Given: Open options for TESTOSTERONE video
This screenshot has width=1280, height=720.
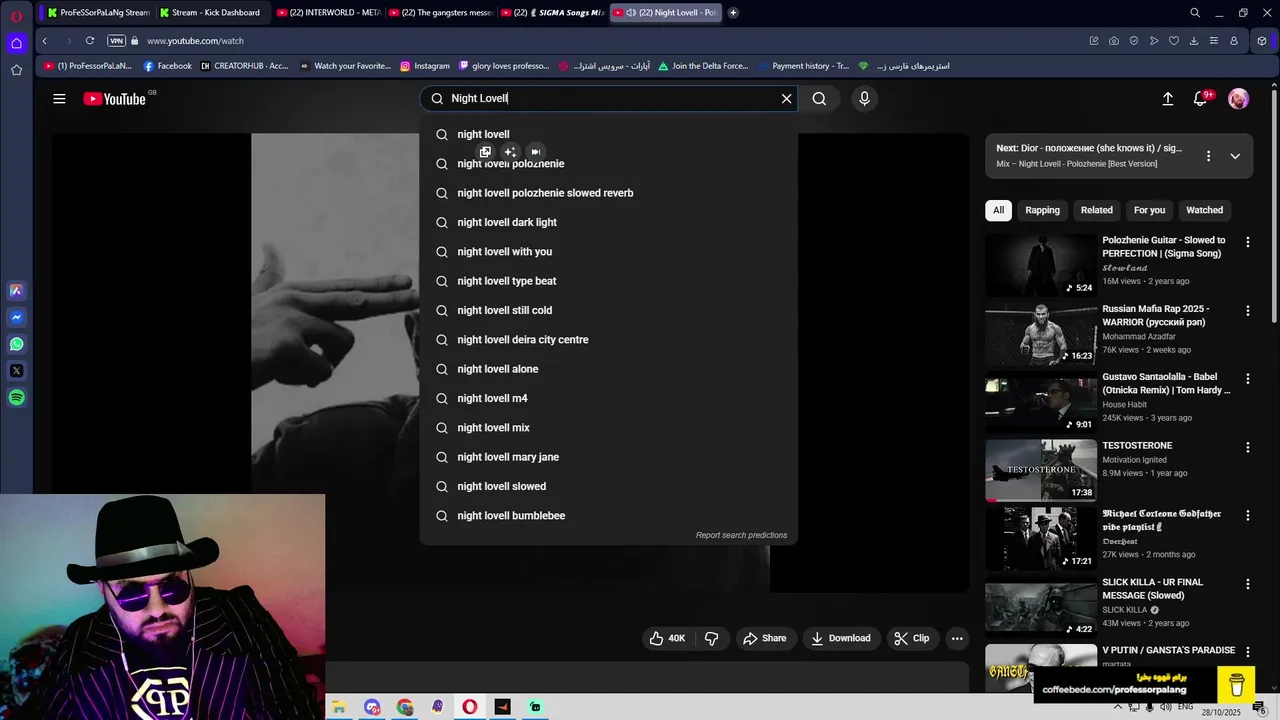Looking at the screenshot, I should point(1247,447).
